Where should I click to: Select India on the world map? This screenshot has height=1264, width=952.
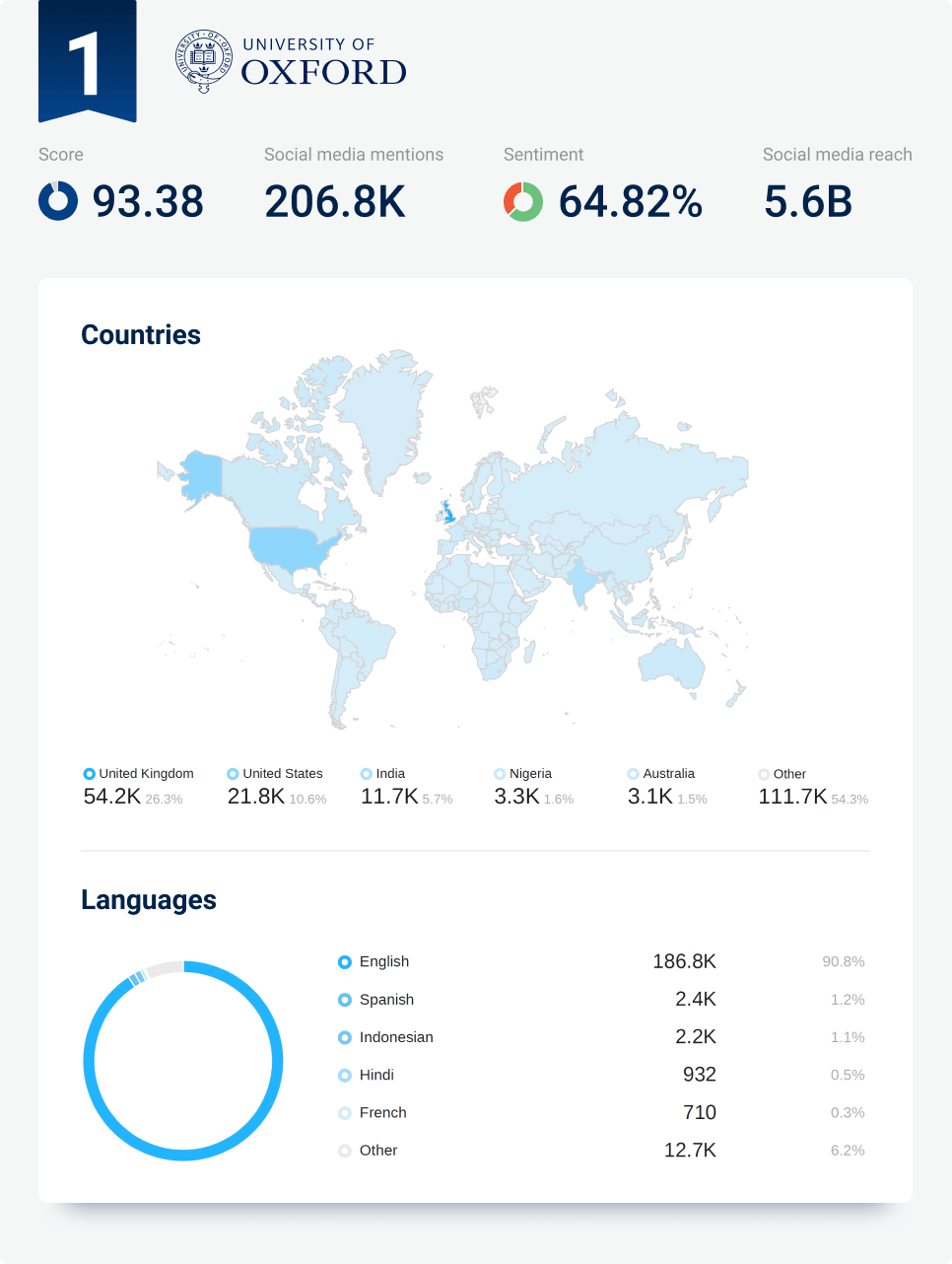[581, 582]
